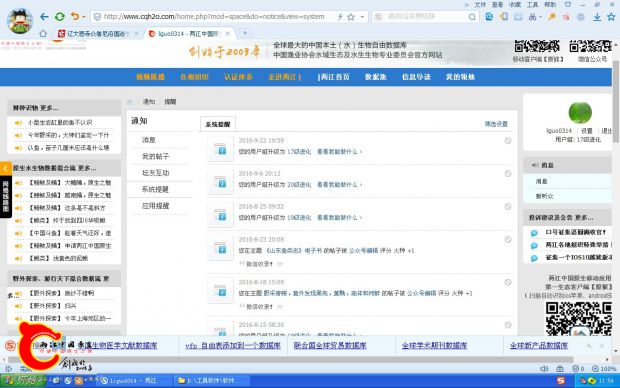
Task: Open the 文件 menu
Action: (480, 4)
